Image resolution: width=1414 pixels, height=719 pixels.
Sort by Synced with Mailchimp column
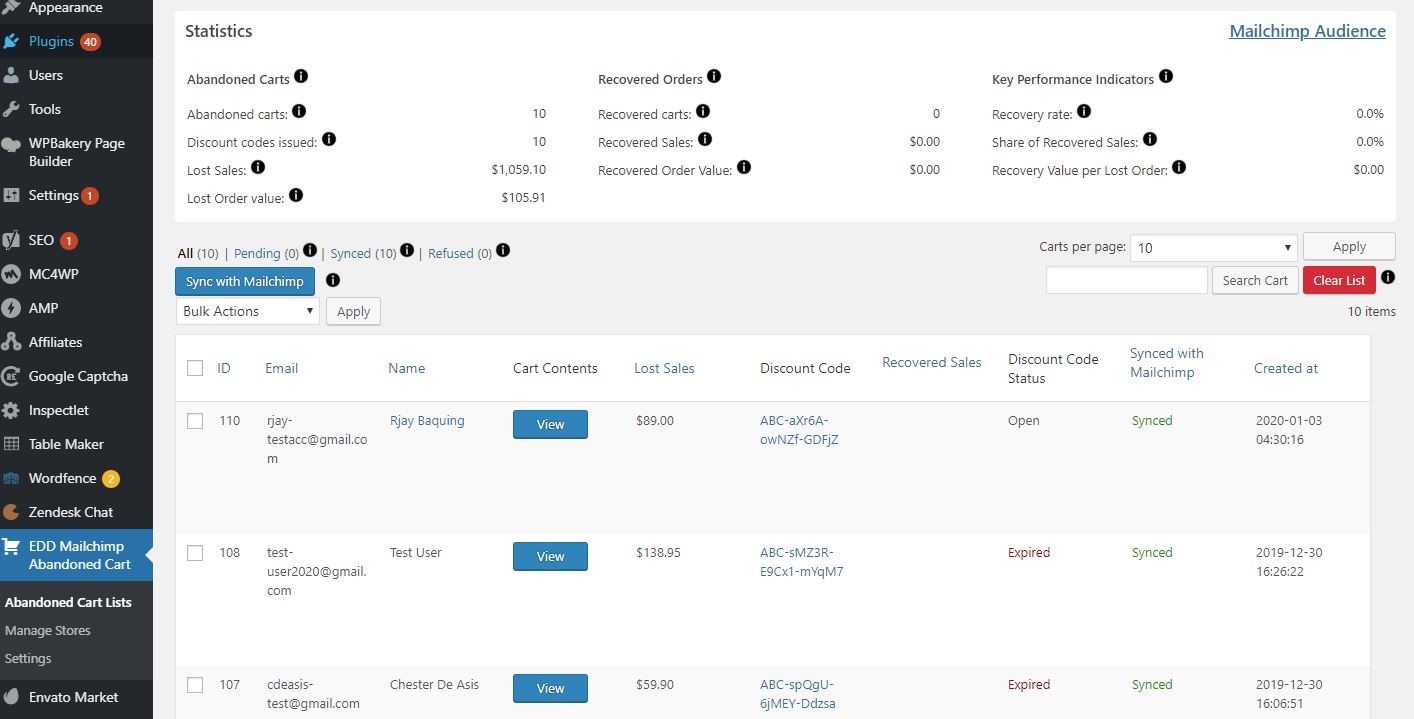click(x=1167, y=363)
